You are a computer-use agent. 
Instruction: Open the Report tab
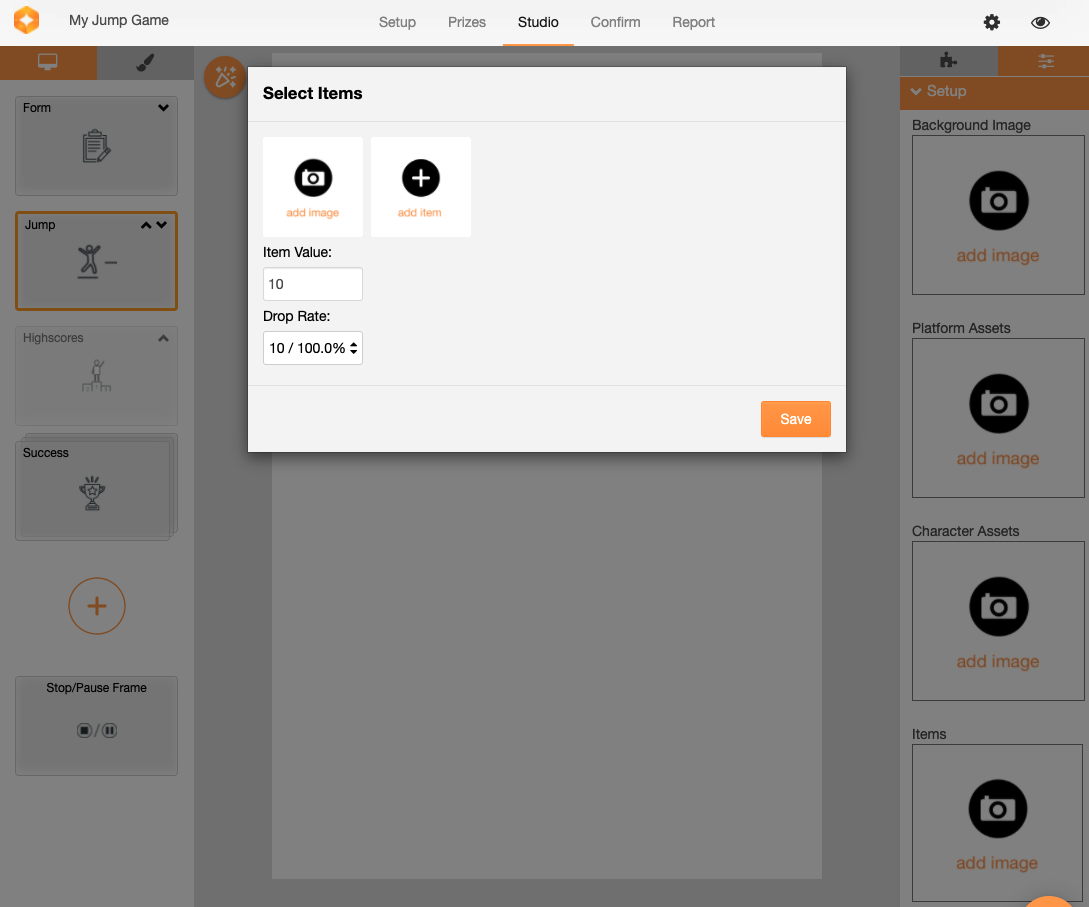693,22
